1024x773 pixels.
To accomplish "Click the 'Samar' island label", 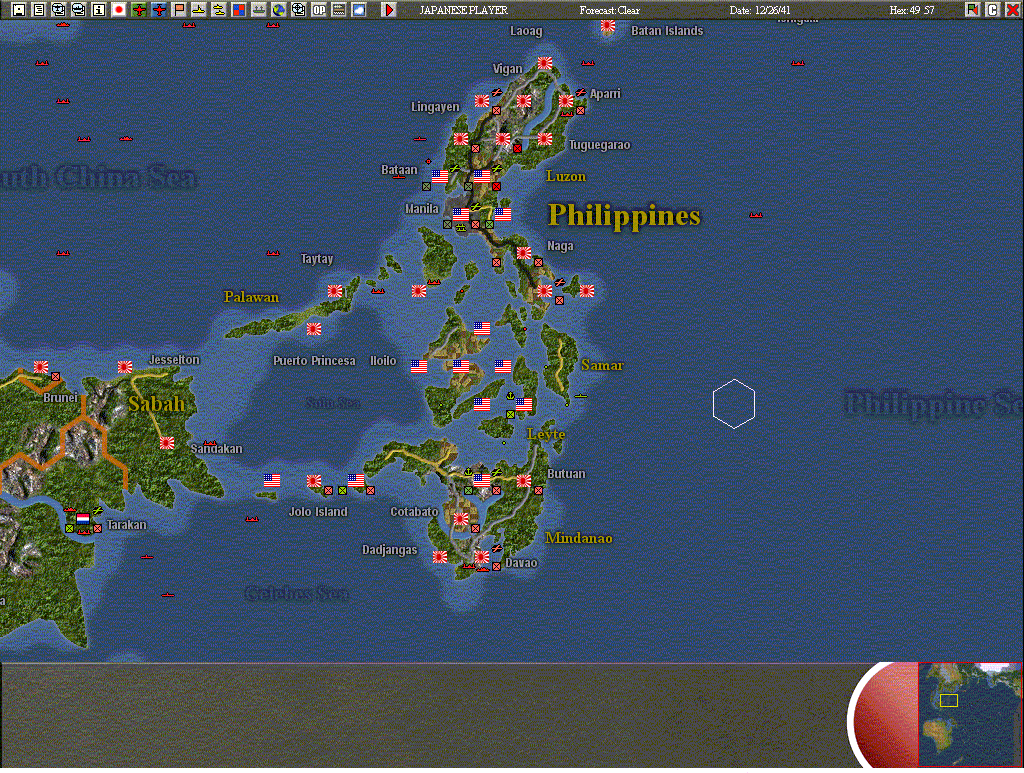I will click(x=602, y=366).
